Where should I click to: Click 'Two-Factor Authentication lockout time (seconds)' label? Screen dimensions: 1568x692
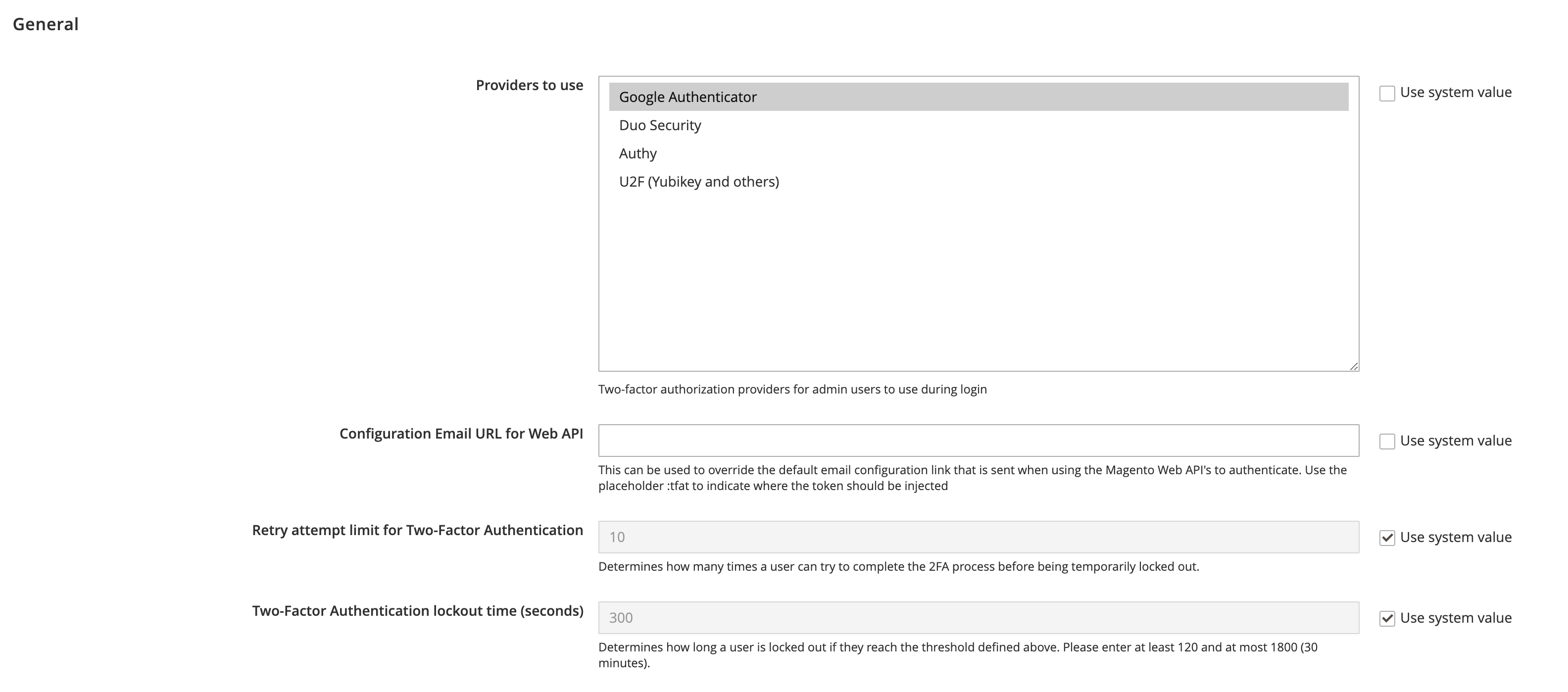tap(417, 610)
